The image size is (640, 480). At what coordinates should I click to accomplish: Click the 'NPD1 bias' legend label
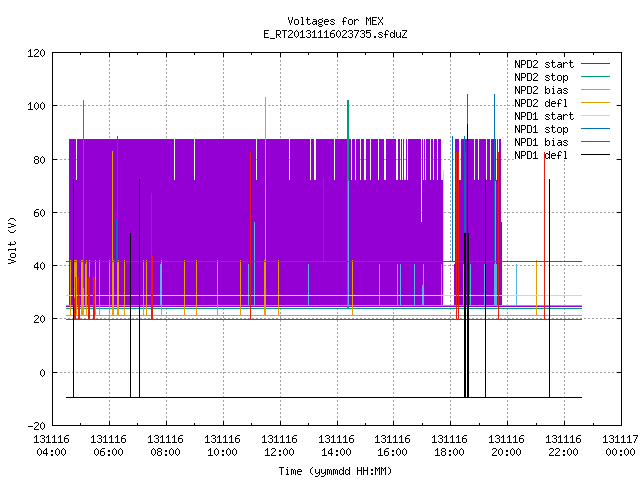tap(541, 142)
